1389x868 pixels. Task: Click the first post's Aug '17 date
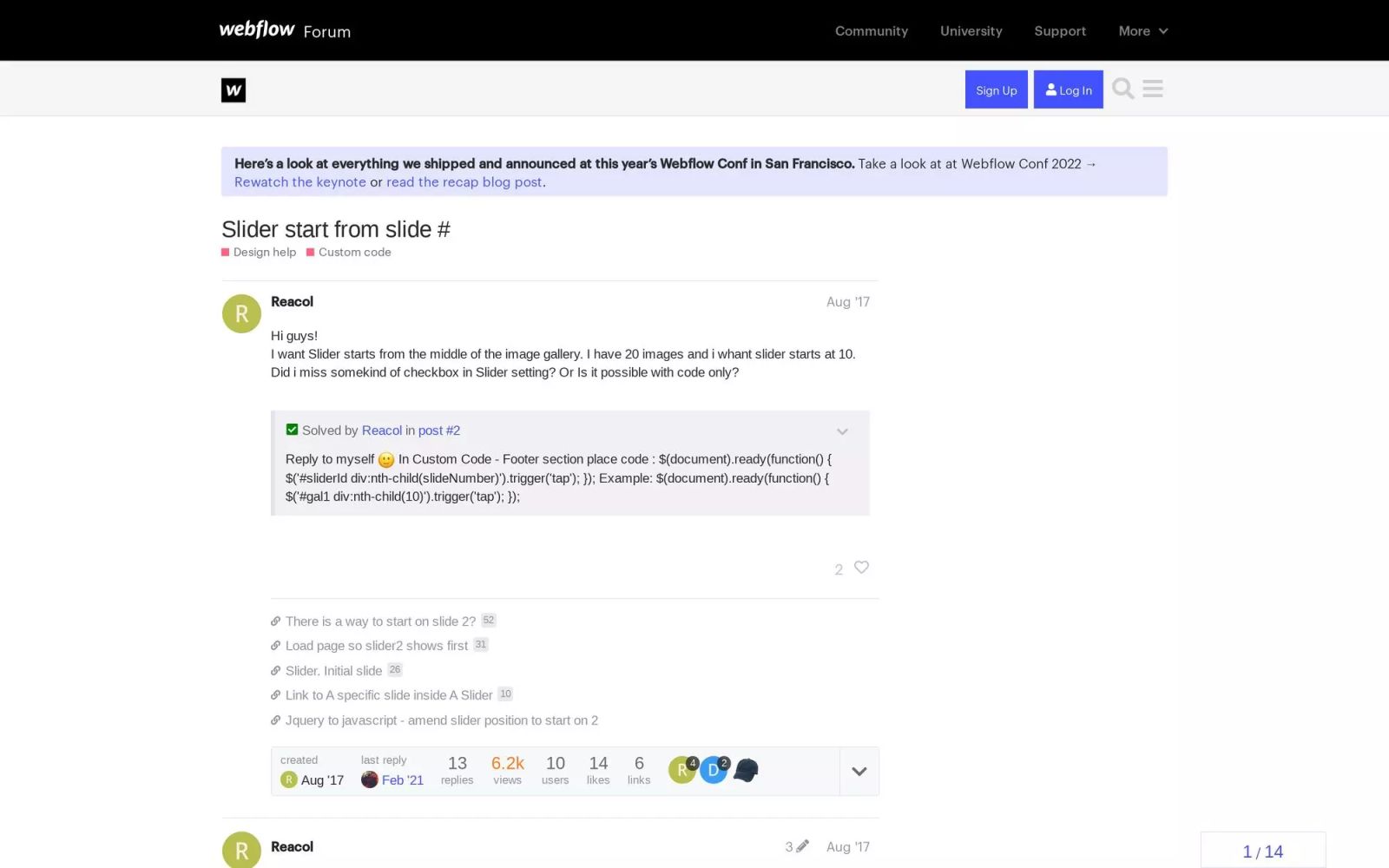[848, 302]
